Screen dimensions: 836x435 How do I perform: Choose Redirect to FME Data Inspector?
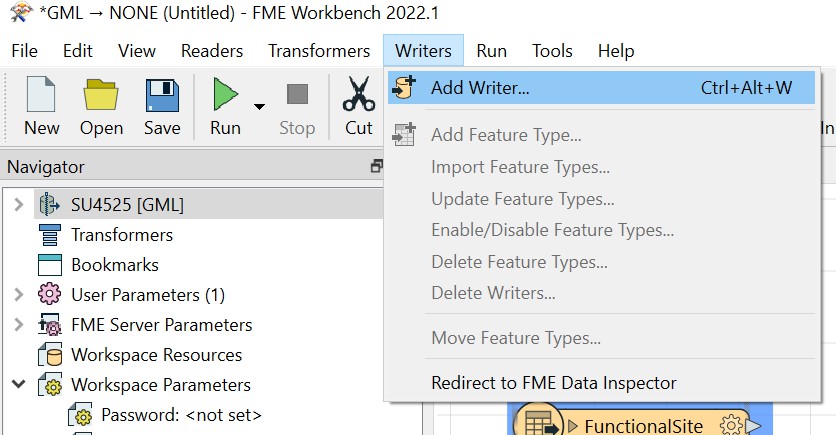pyautogui.click(x=601, y=383)
